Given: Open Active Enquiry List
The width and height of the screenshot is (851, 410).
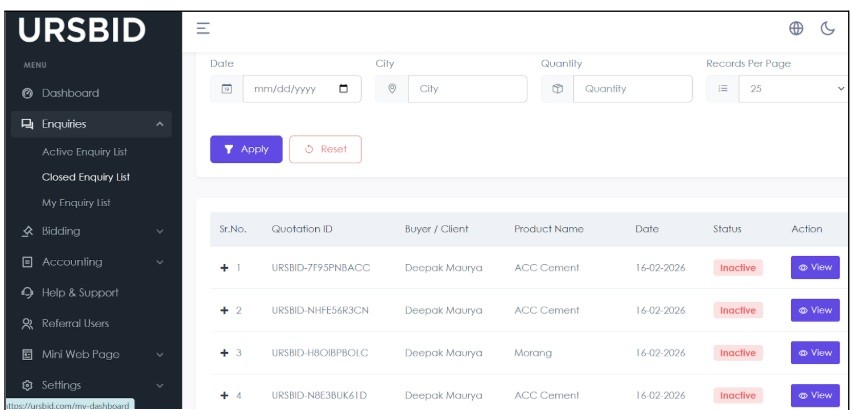Looking at the screenshot, I should pos(84,152).
